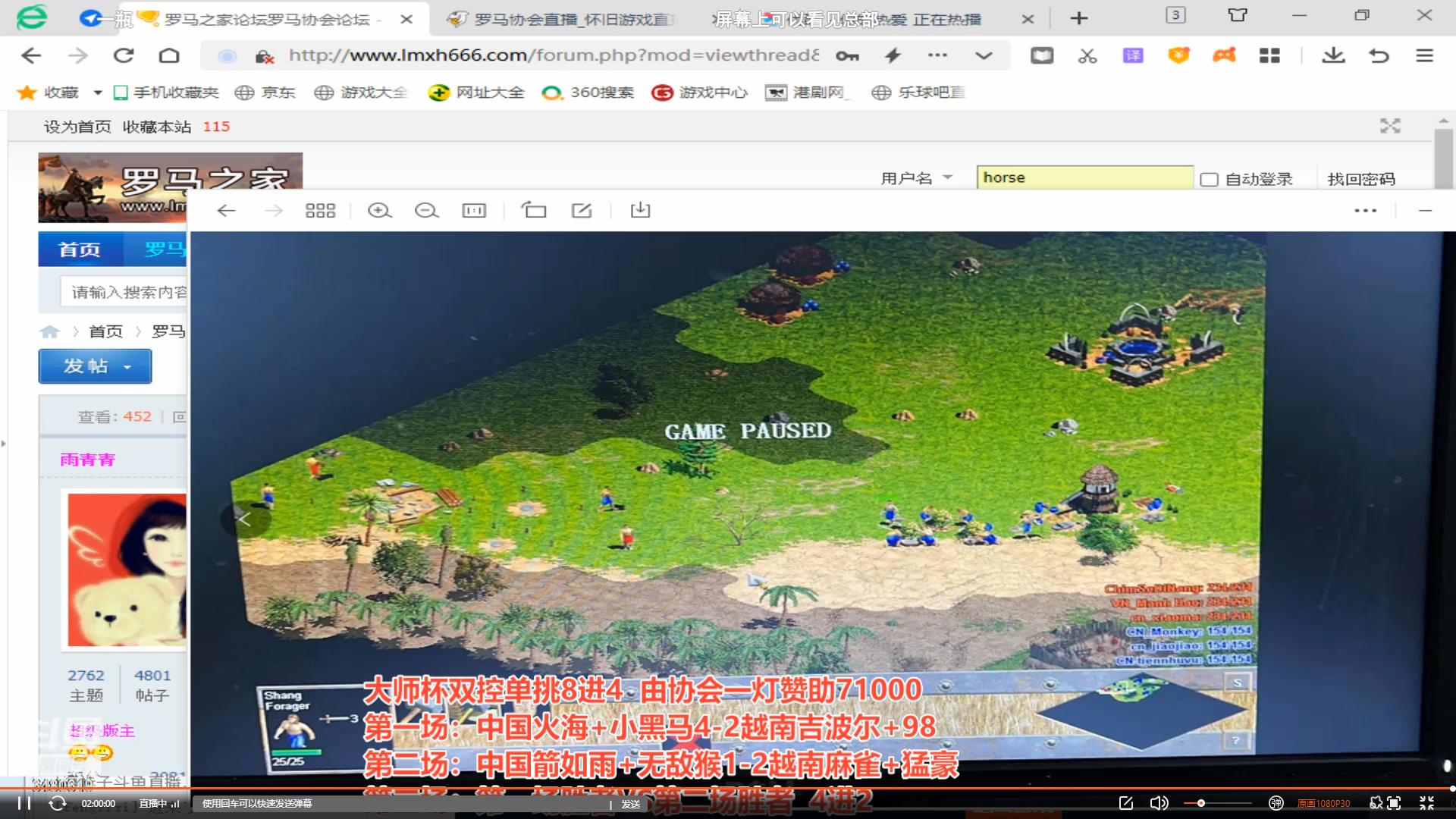Click the browser home icon
The width and height of the screenshot is (1456, 819).
click(x=169, y=55)
